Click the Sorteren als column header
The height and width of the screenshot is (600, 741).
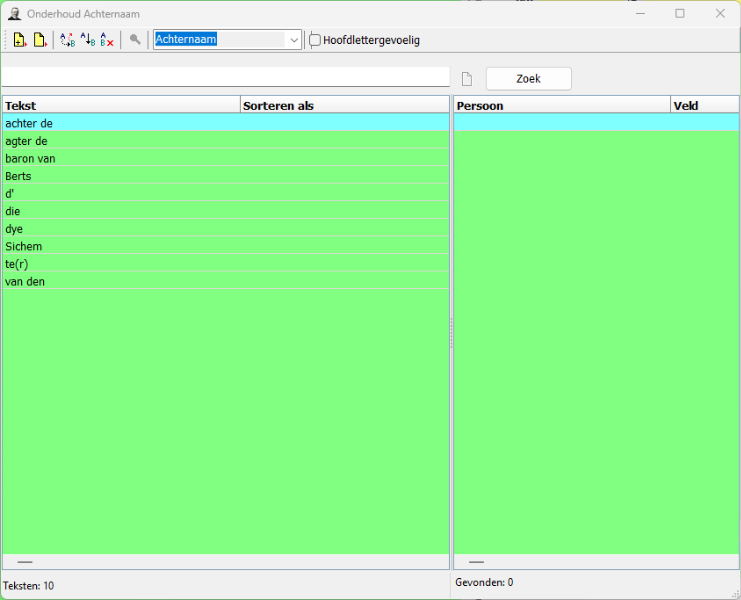click(344, 105)
